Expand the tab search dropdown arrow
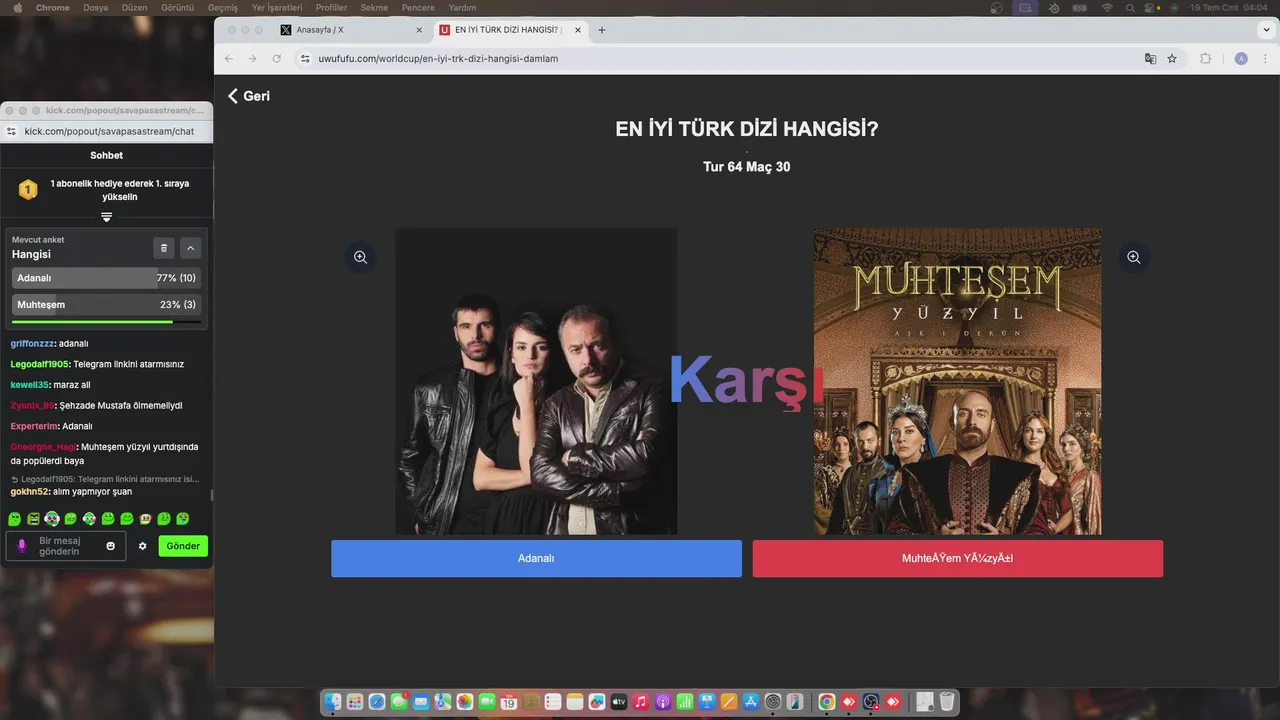The width and height of the screenshot is (1280, 720). click(x=1265, y=30)
